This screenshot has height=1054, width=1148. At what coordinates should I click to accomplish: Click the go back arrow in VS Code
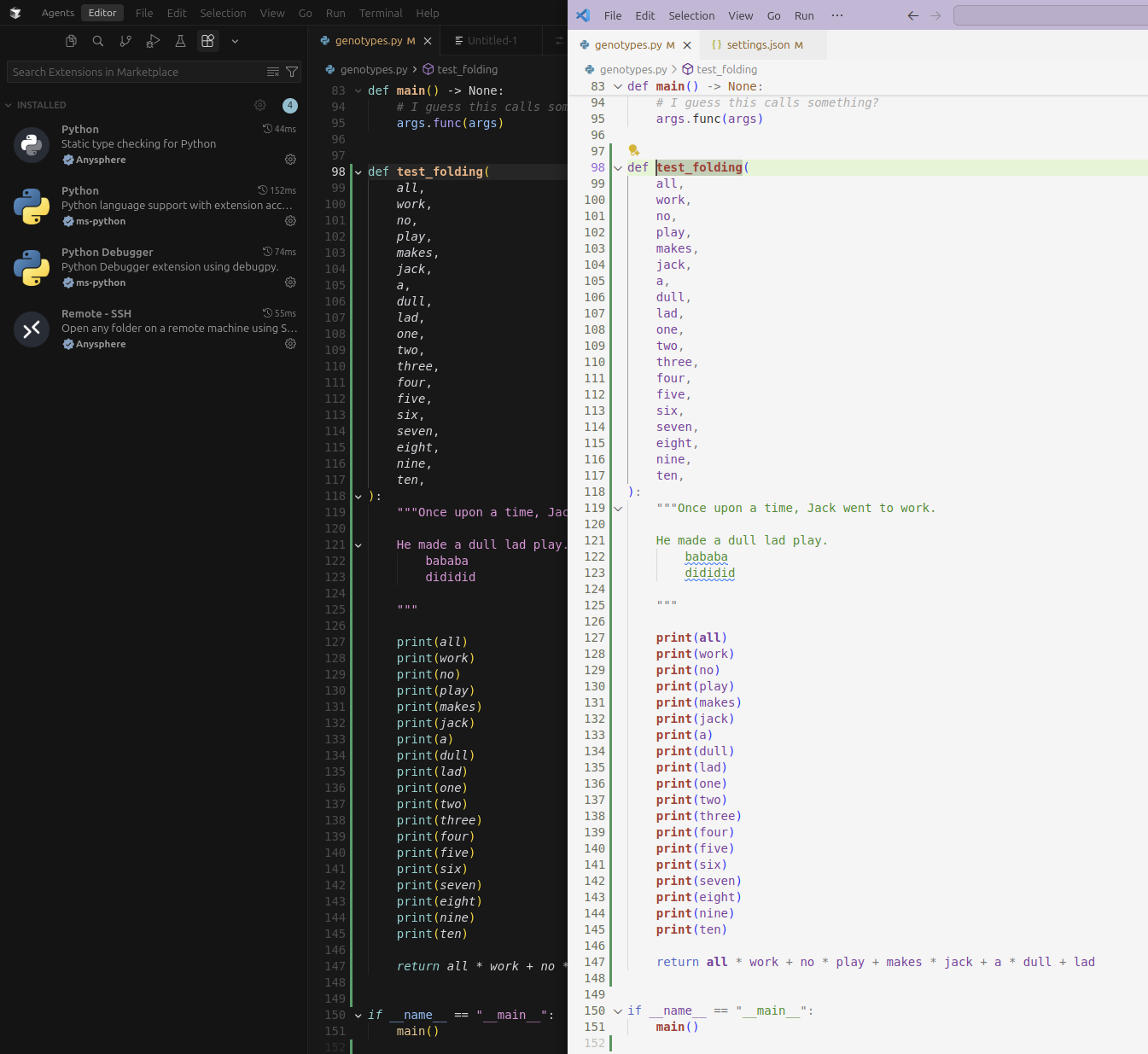(913, 15)
